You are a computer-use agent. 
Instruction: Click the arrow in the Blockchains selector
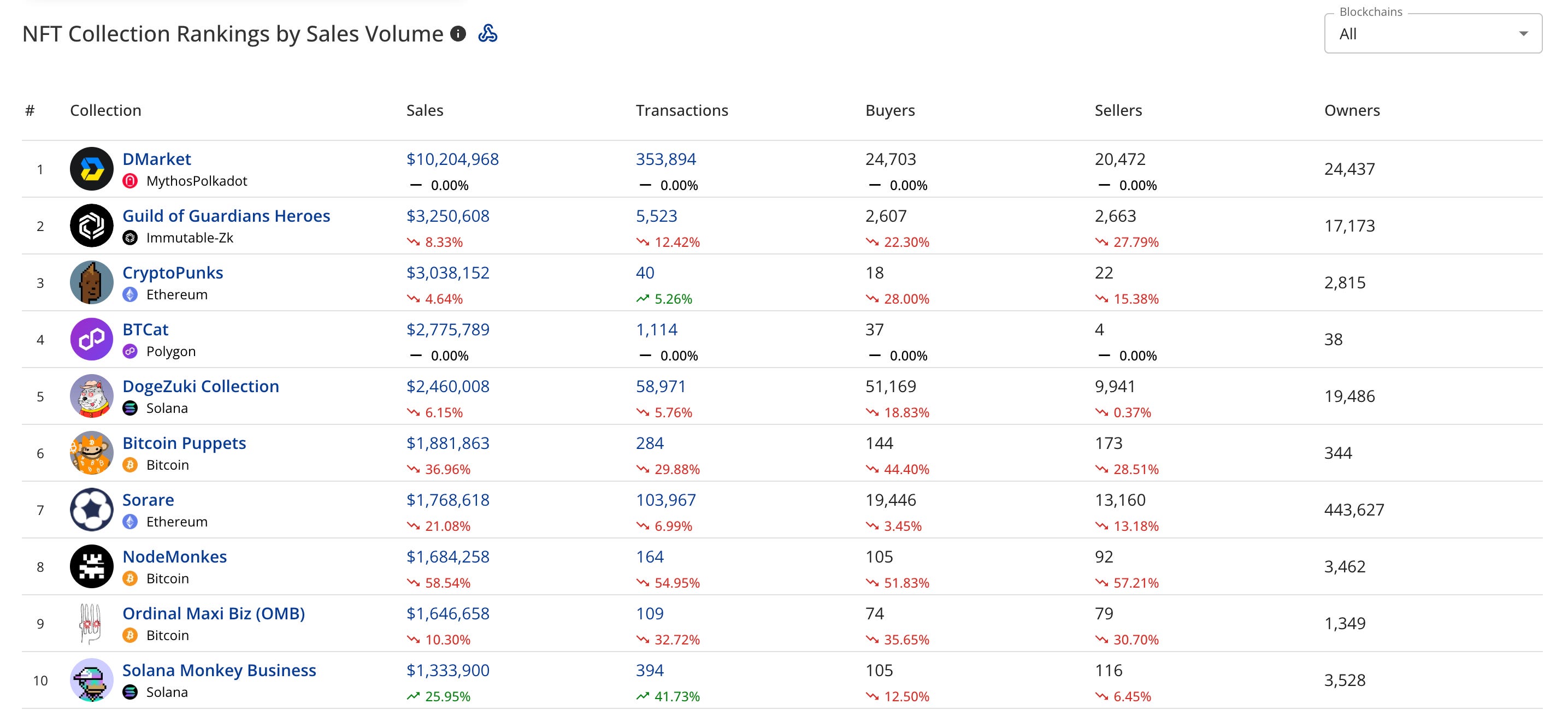[1523, 34]
